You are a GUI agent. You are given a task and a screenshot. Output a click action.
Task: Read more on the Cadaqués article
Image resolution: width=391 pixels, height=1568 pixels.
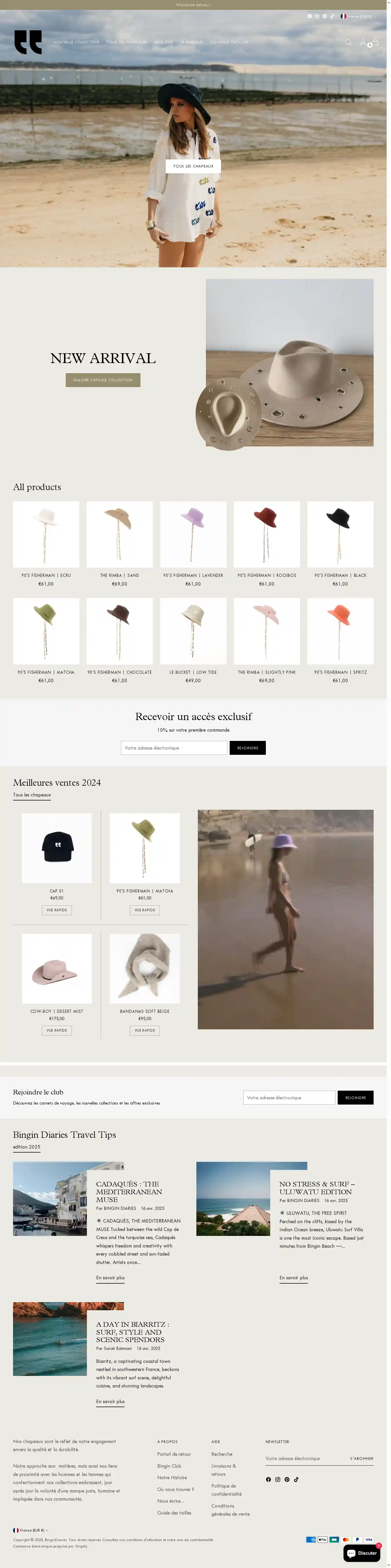tap(110, 1277)
